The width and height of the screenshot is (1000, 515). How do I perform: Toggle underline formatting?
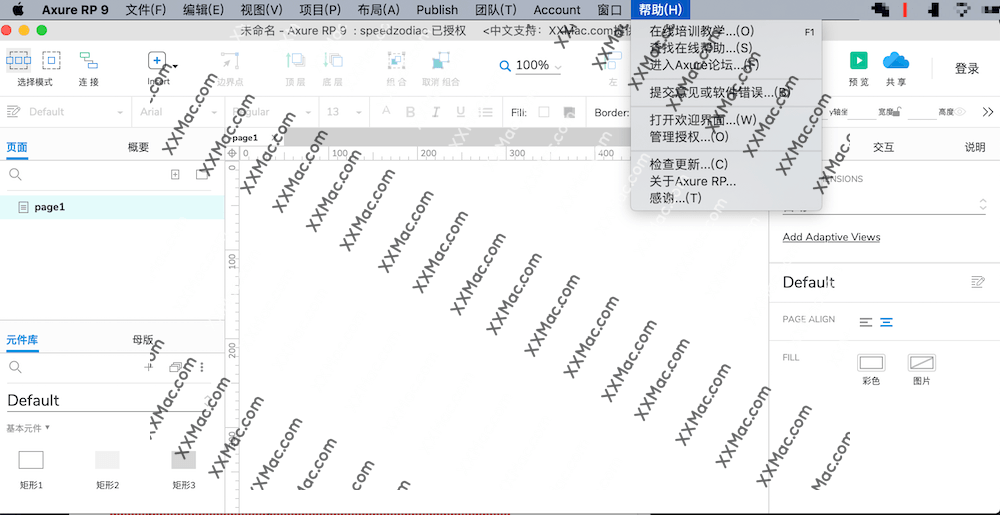[x=460, y=112]
